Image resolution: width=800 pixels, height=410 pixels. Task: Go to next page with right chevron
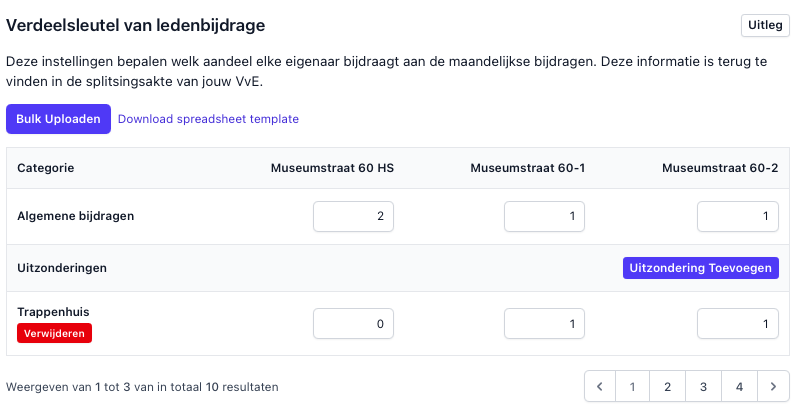click(773, 386)
